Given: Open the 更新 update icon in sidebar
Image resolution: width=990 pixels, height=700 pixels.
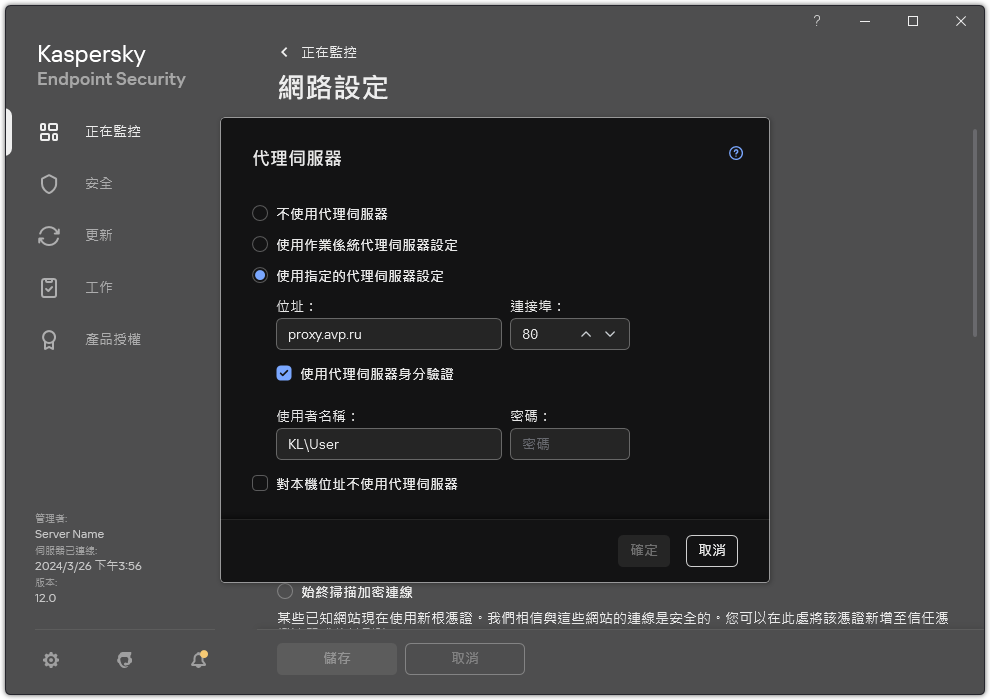Looking at the screenshot, I should tap(48, 235).
